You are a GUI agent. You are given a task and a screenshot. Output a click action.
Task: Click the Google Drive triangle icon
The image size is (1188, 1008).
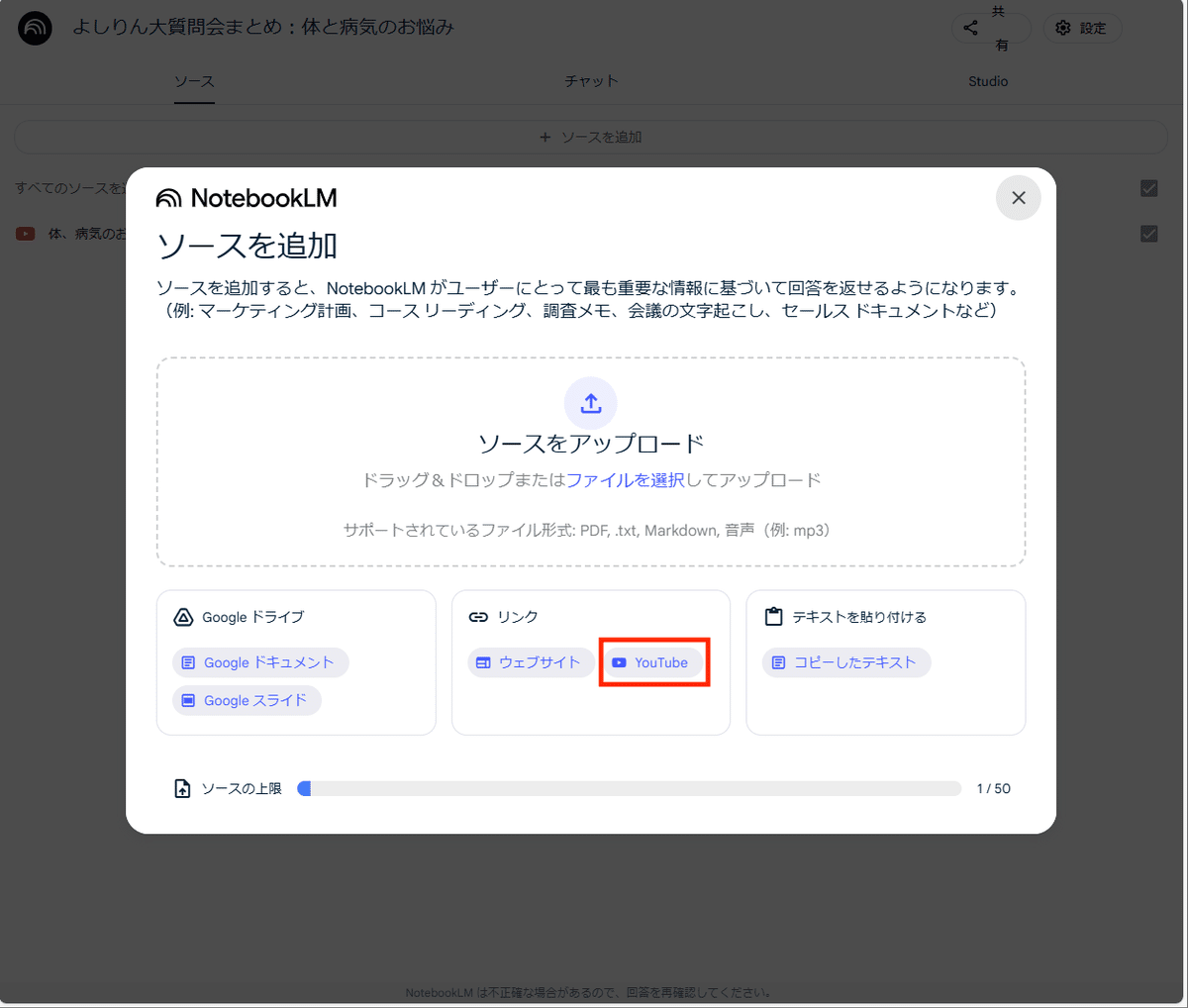pyautogui.click(x=183, y=617)
